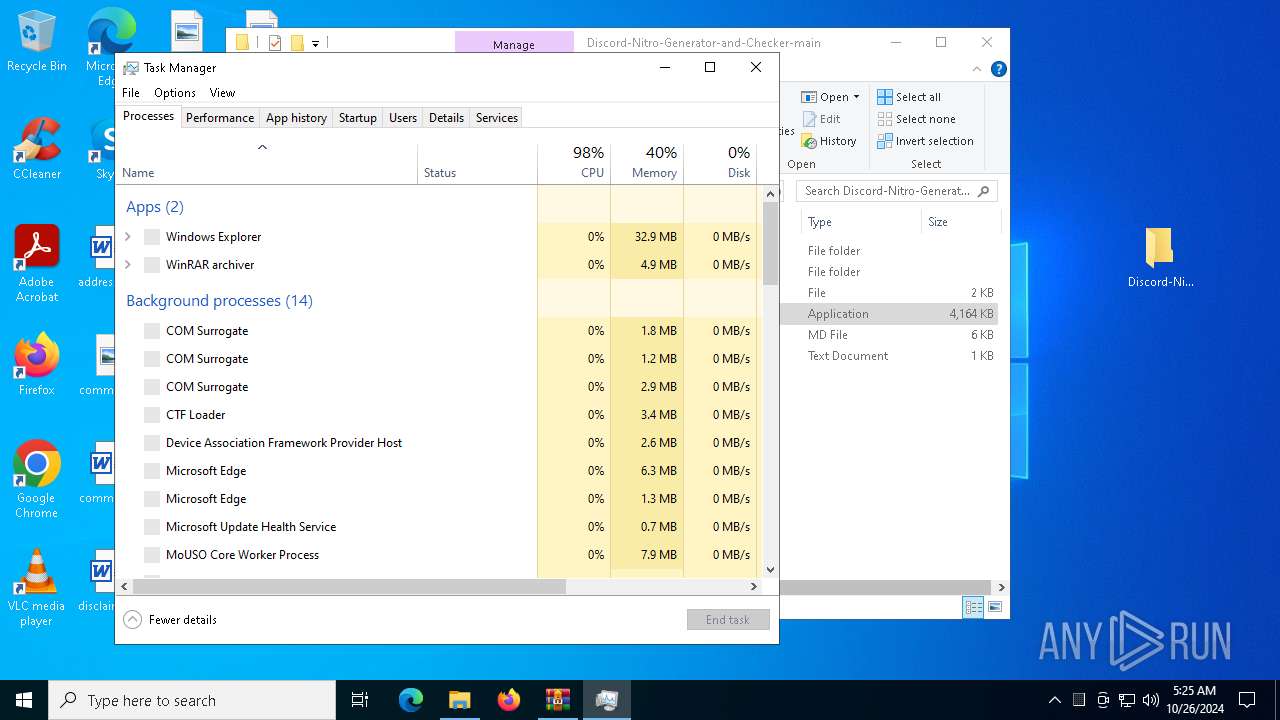Screen dimensions: 1280x720
Task: Open the View menu in Task Manager
Action: (222, 93)
